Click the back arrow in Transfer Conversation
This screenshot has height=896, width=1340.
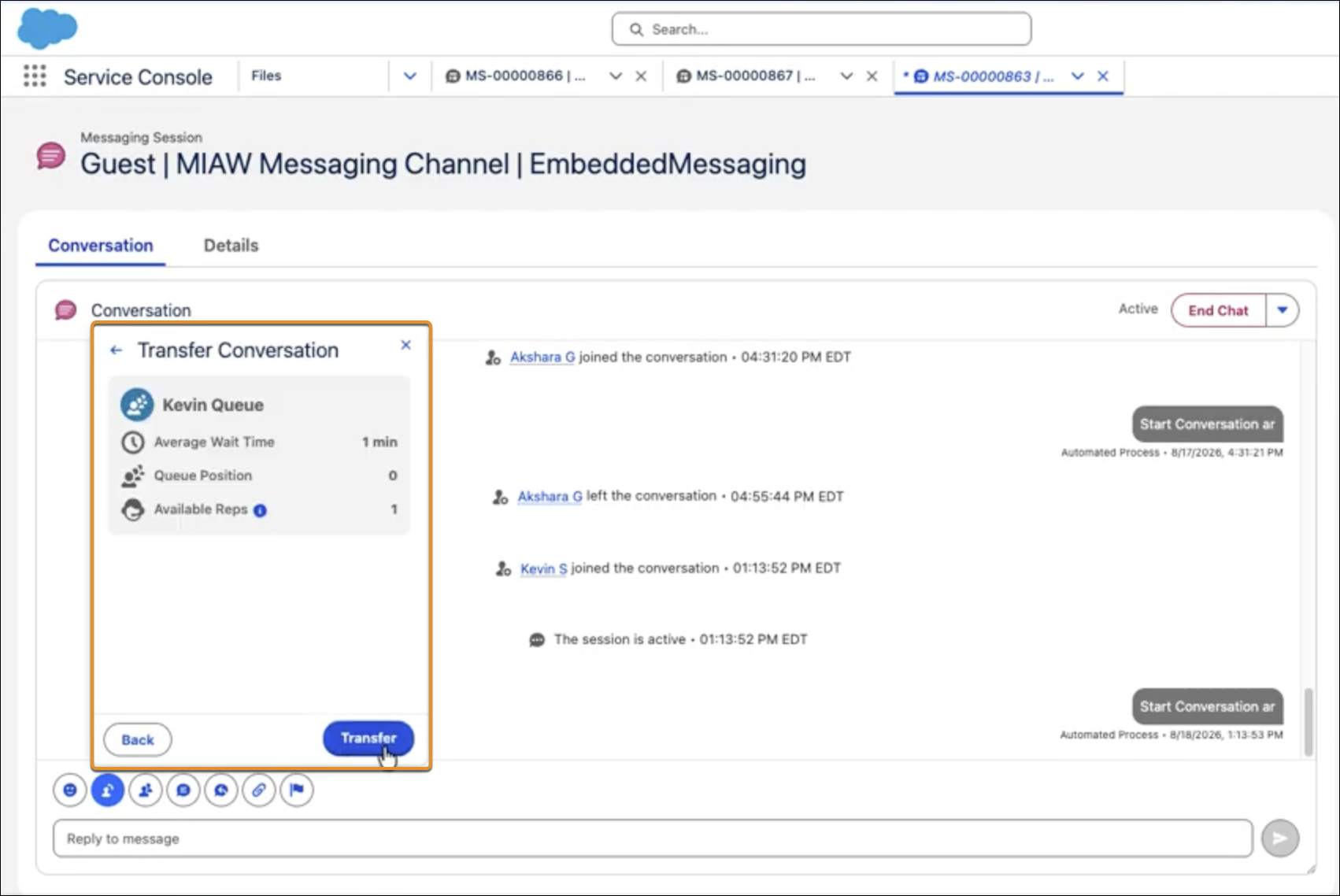tap(117, 350)
